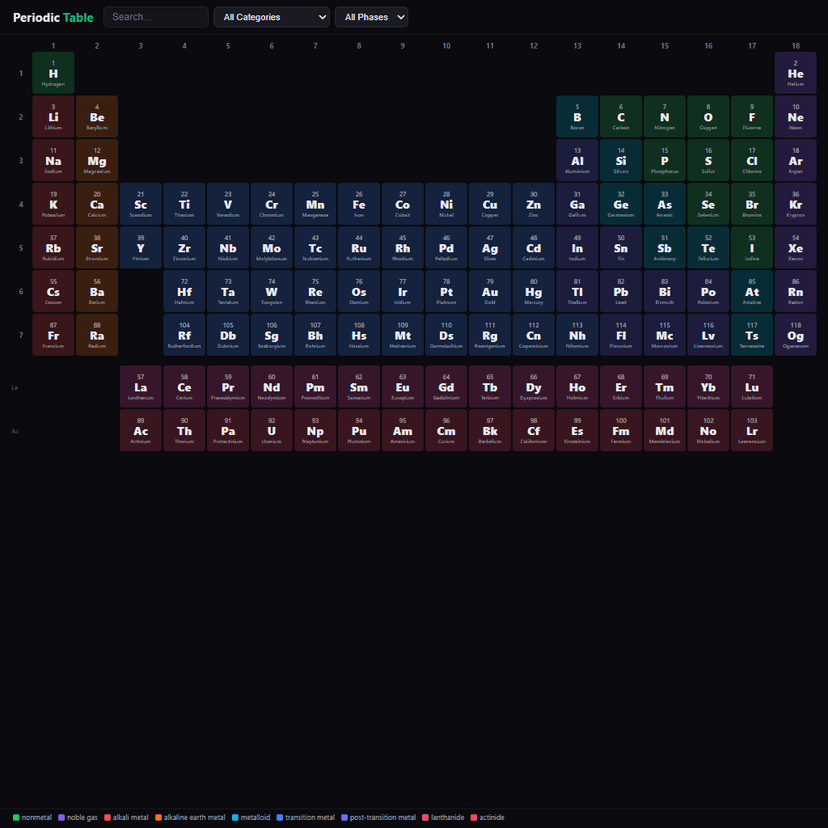Select the Nitrogen (N) tile
This screenshot has height=828, width=828.
(x=665, y=117)
